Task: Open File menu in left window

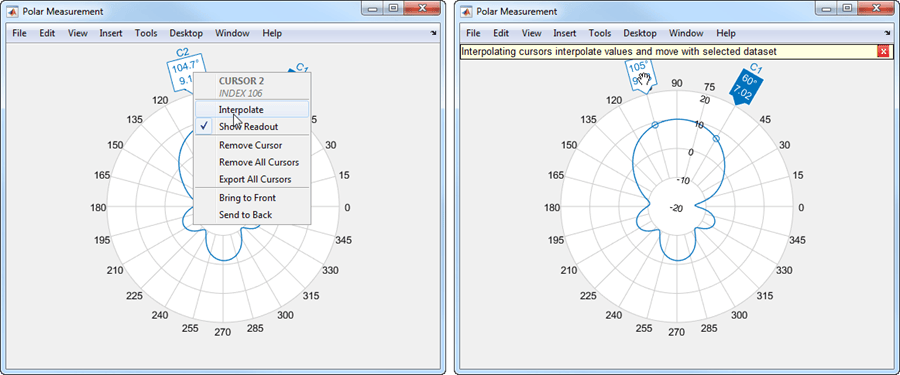Action: 20,33
